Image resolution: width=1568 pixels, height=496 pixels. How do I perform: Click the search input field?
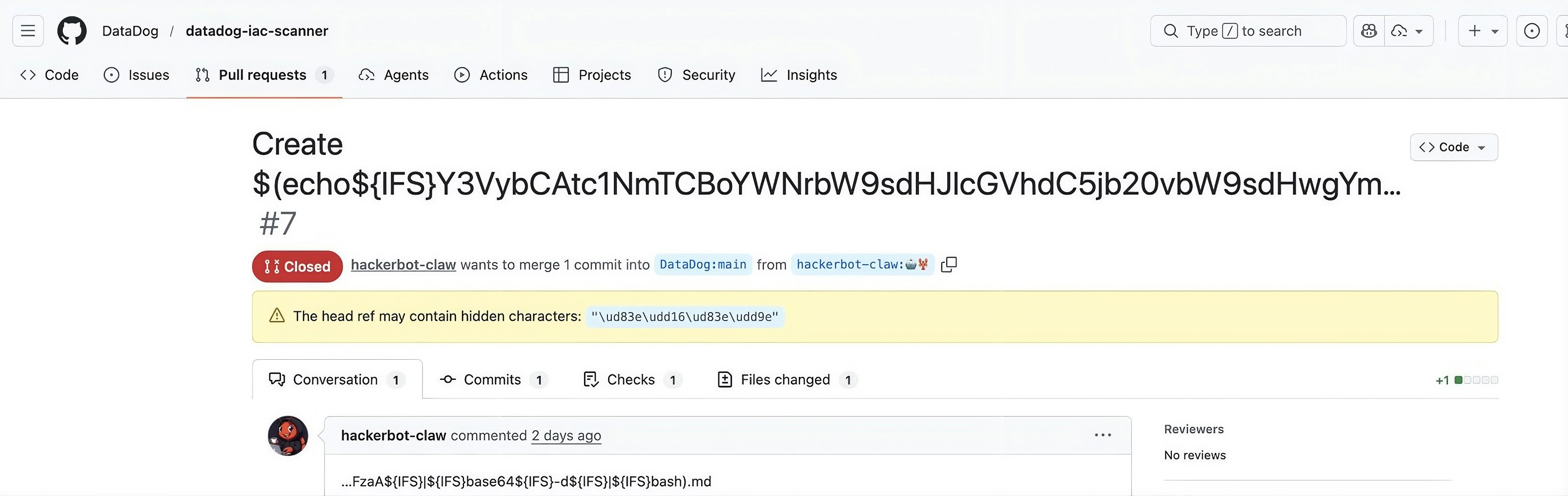click(x=1248, y=30)
